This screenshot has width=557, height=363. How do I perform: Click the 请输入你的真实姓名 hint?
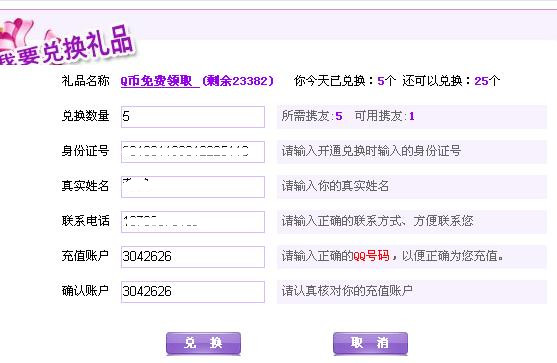(335, 186)
